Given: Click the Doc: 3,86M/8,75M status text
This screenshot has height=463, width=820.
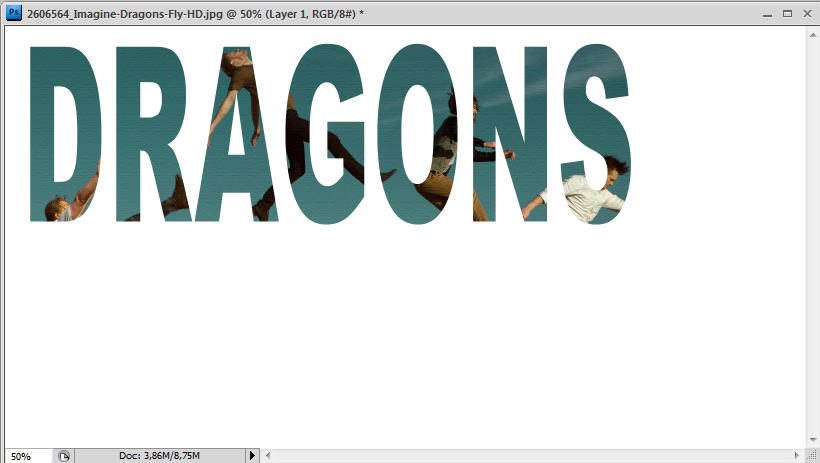Looking at the screenshot, I should 159,456.
